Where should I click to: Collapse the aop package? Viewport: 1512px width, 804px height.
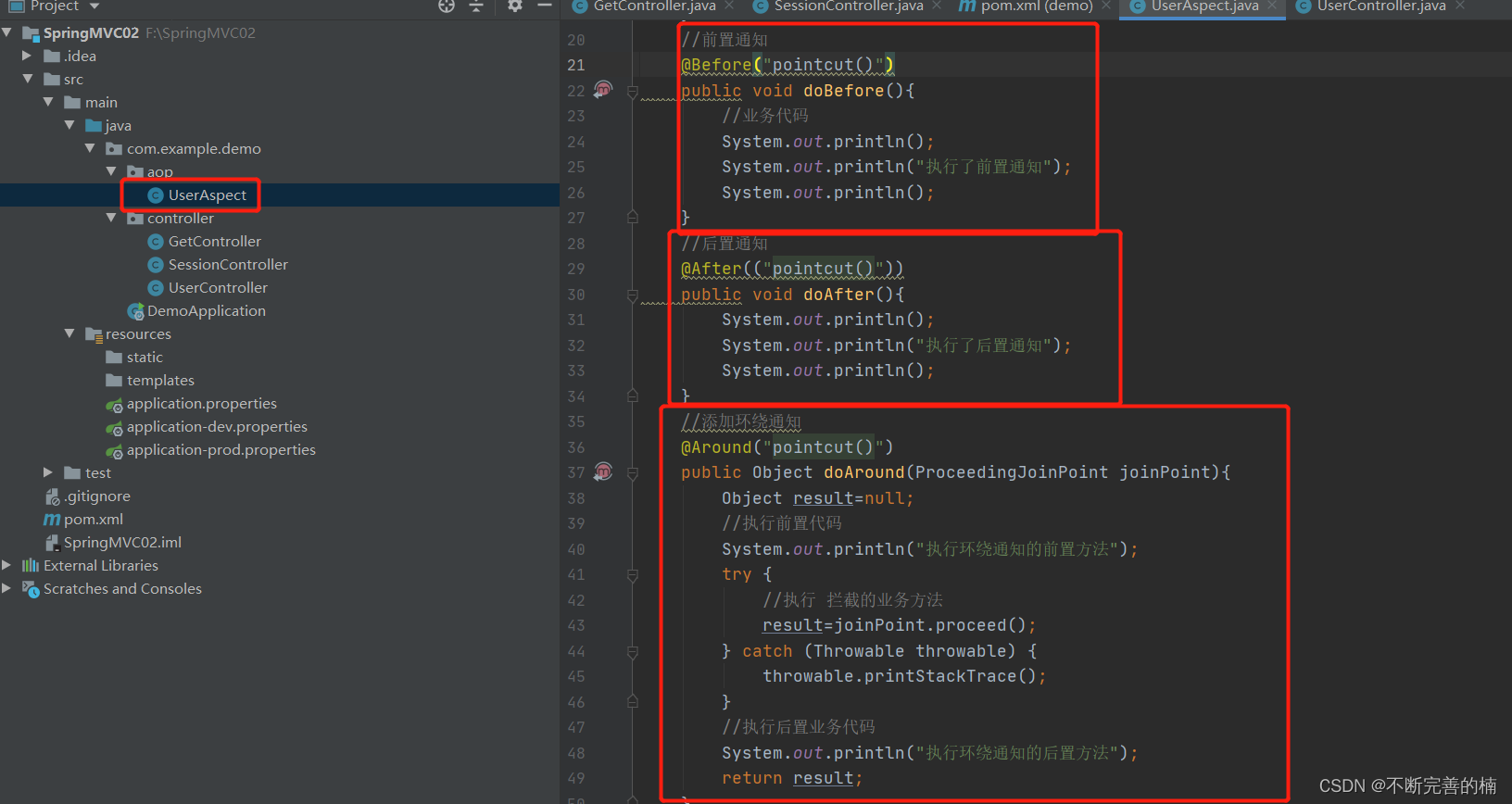click(x=112, y=171)
